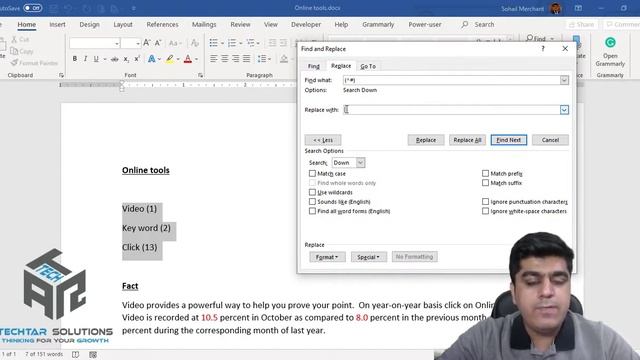Screen dimensions: 640x360
Task: Open the References ribbon tab
Action: coord(162,24)
